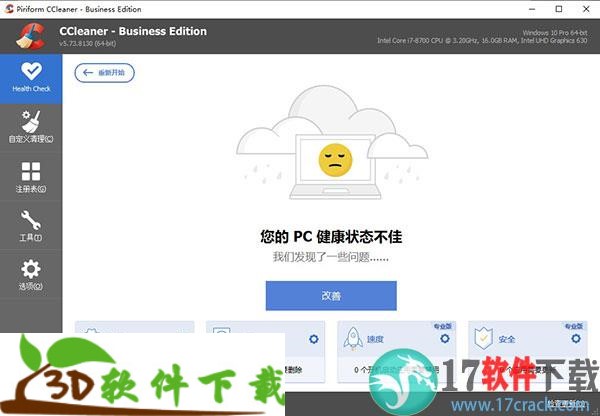This screenshot has width=600, height=416.
Task: Minimize the CCleaner window
Action: [532, 9]
